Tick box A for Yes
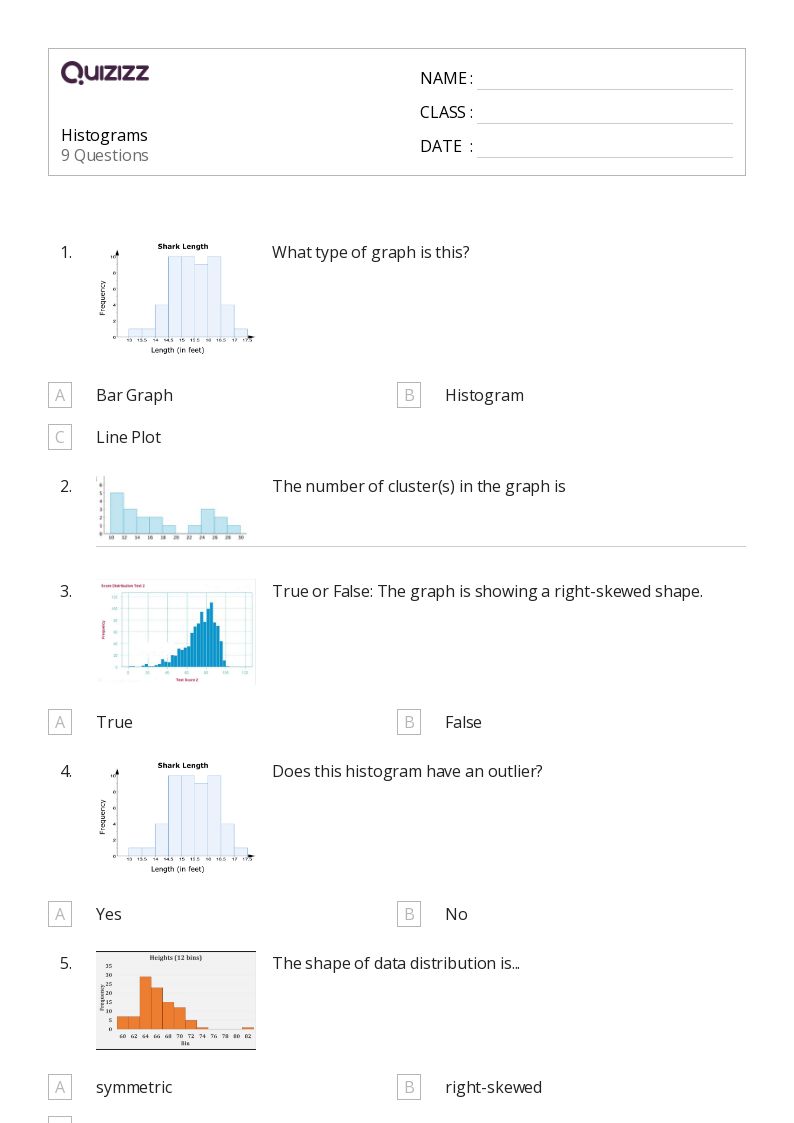 [60, 914]
